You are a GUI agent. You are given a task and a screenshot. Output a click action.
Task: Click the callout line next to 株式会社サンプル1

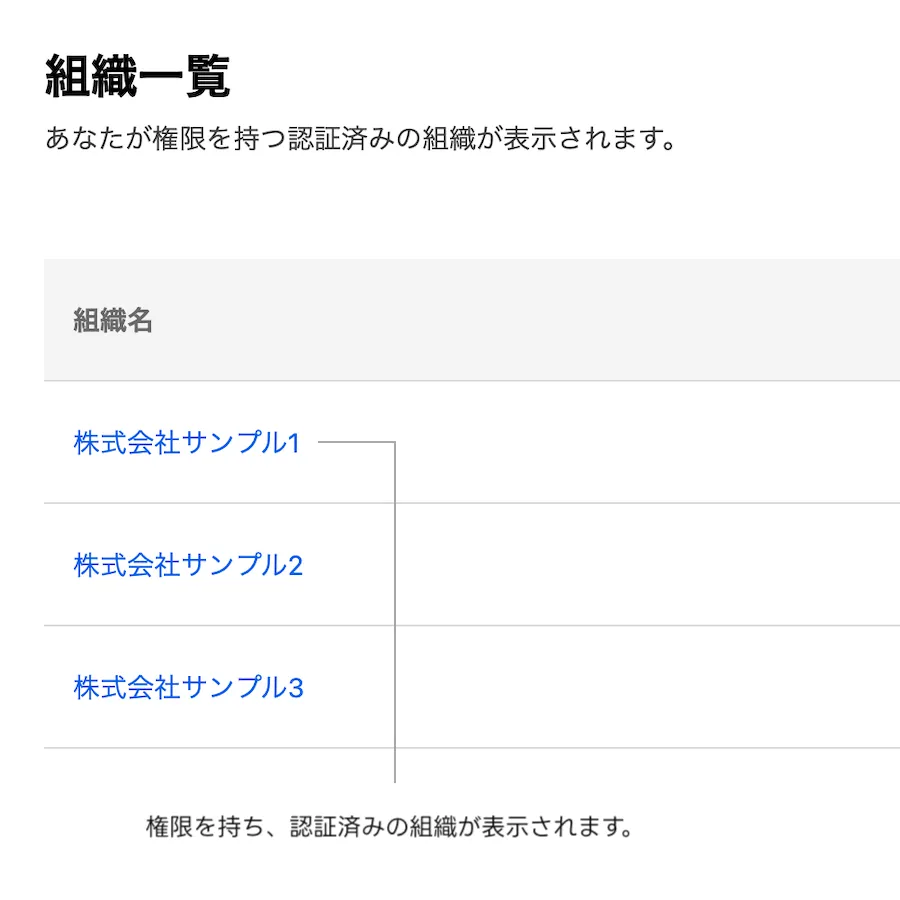[355, 441]
